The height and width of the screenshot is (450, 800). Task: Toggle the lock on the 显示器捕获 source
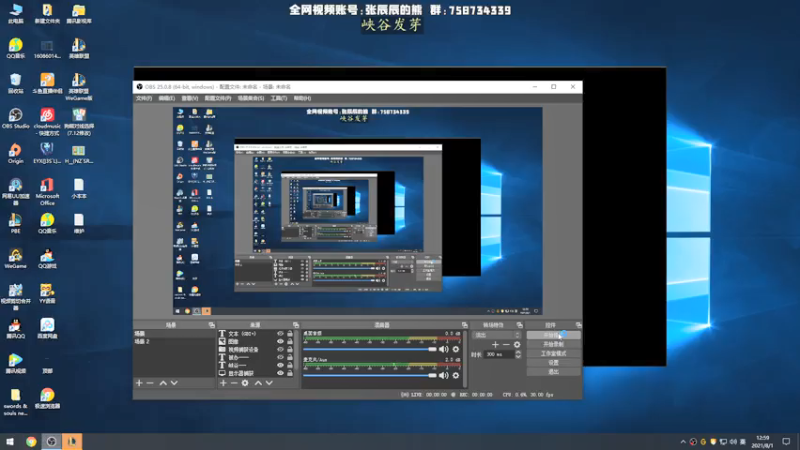click(x=290, y=373)
